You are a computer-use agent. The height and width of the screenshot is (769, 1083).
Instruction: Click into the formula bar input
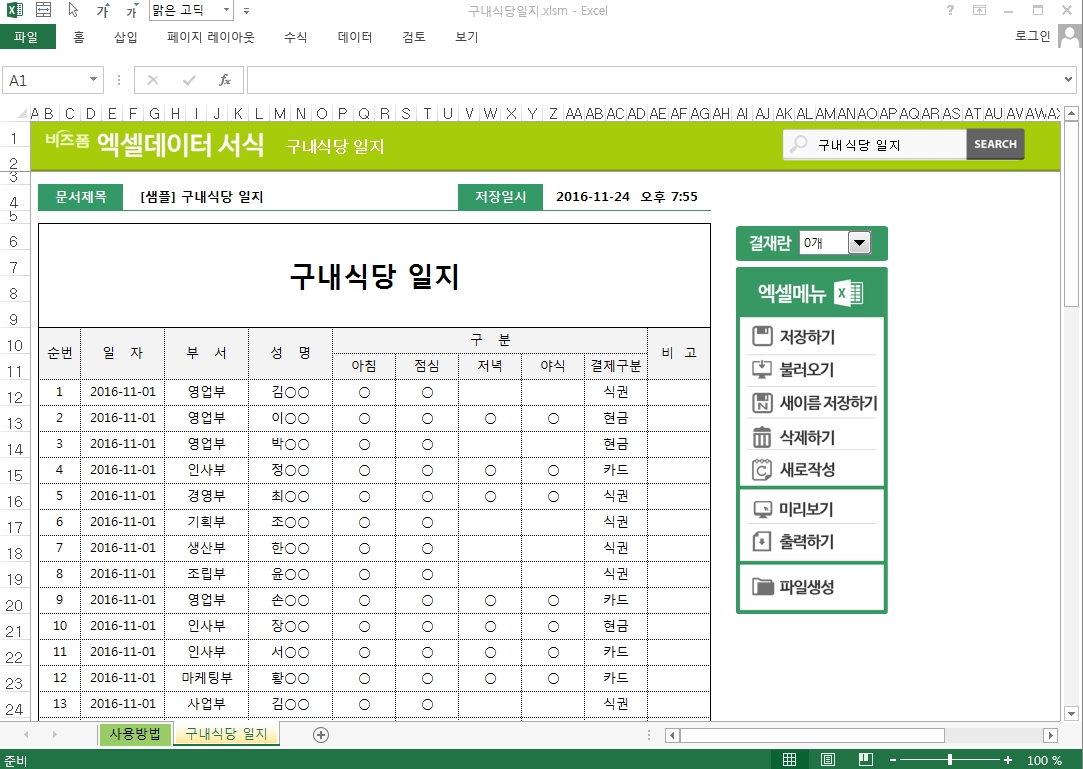point(653,80)
